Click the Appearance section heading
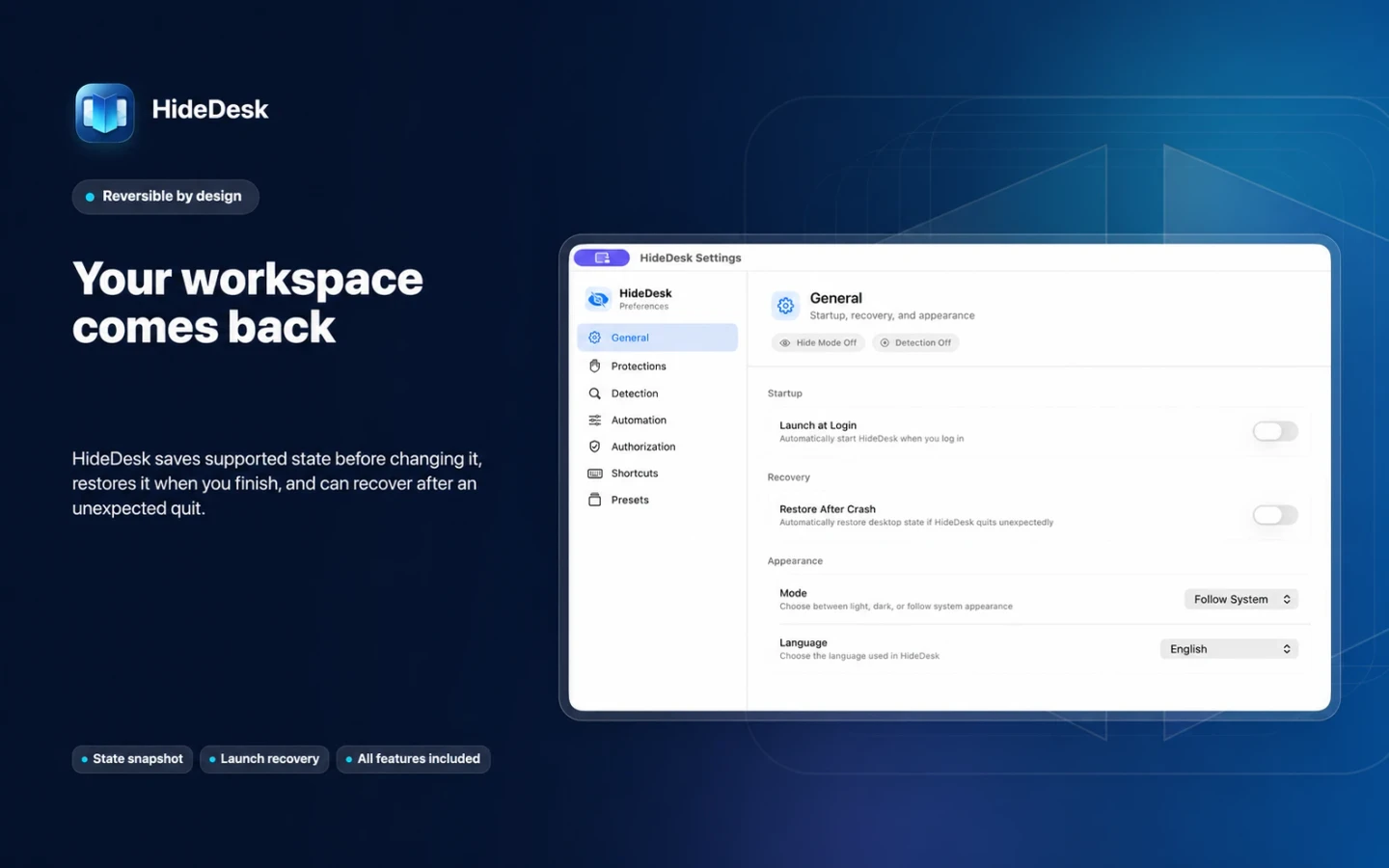 pos(795,561)
